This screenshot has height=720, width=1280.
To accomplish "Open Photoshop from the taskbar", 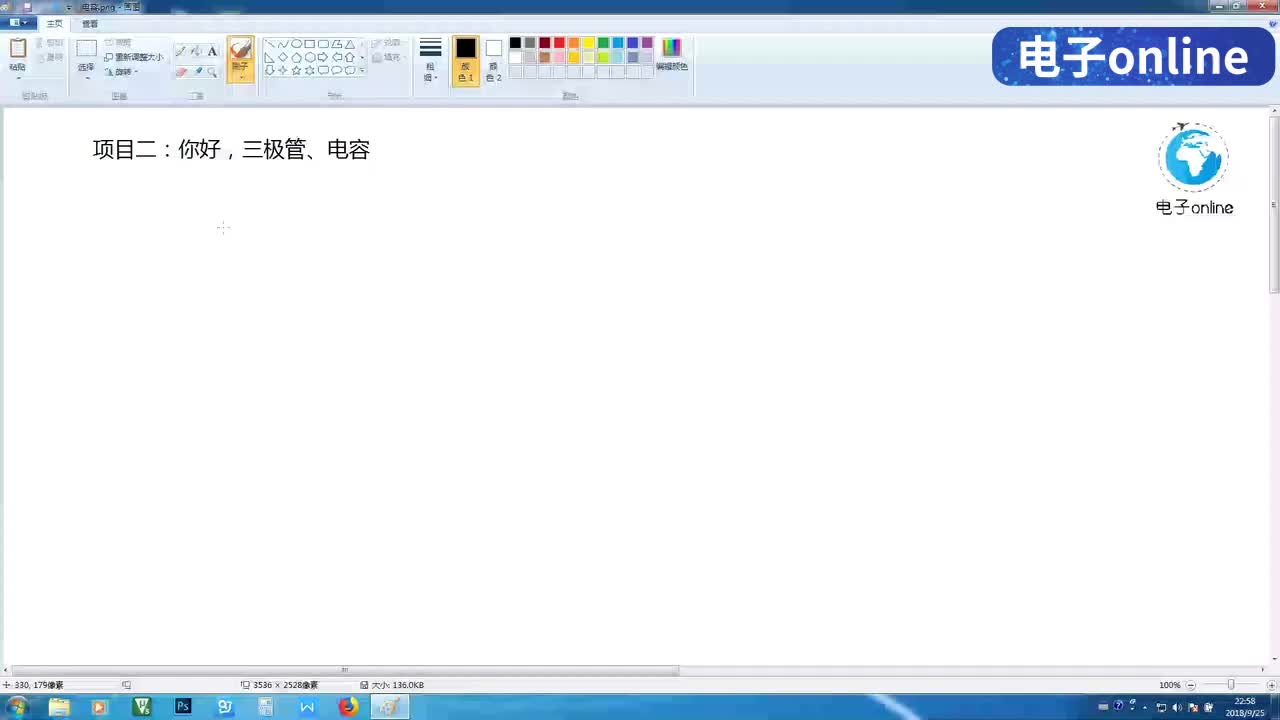I will coord(183,707).
